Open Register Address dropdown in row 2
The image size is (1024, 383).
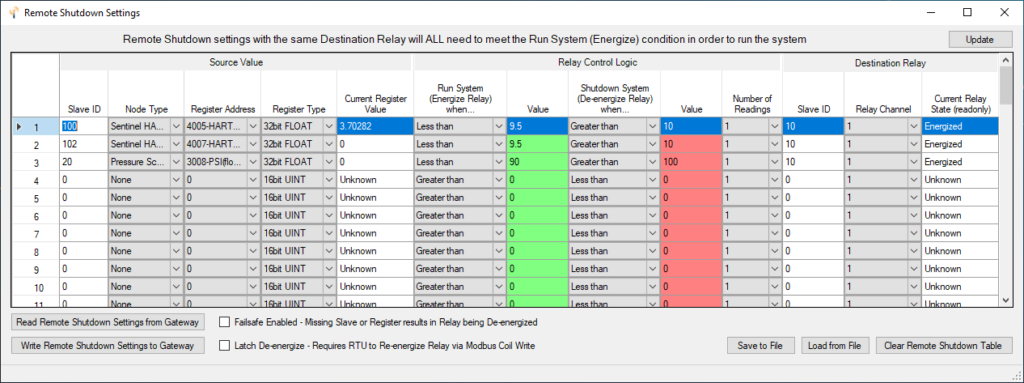point(253,144)
